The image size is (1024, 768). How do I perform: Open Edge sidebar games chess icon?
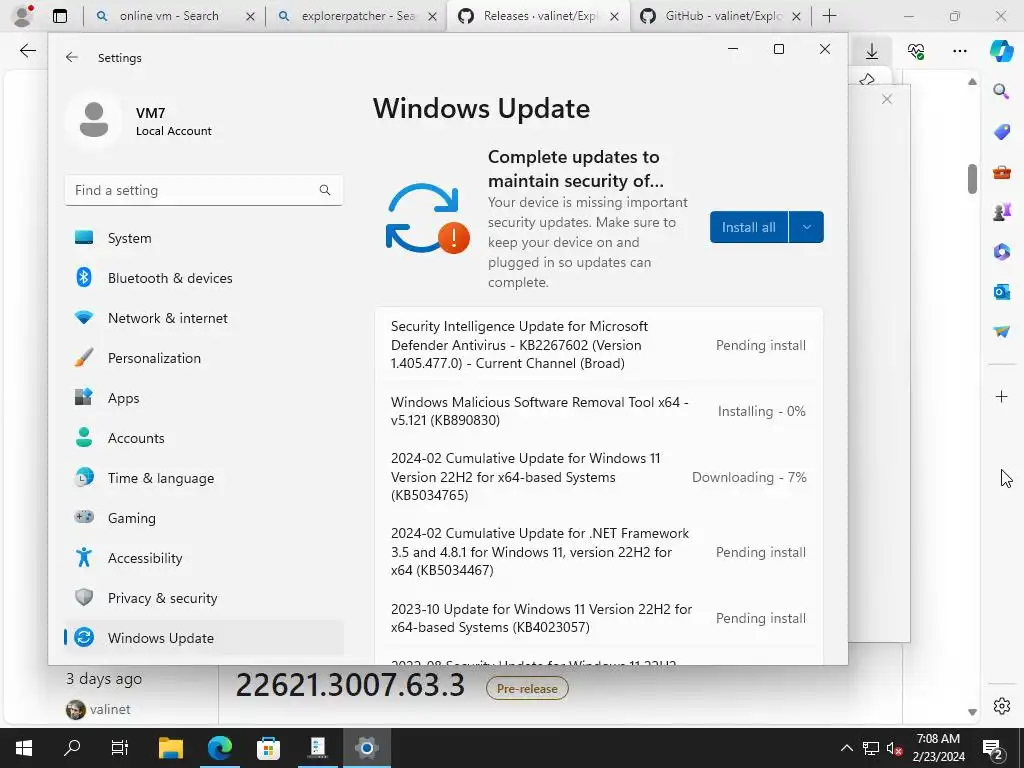(x=1001, y=212)
